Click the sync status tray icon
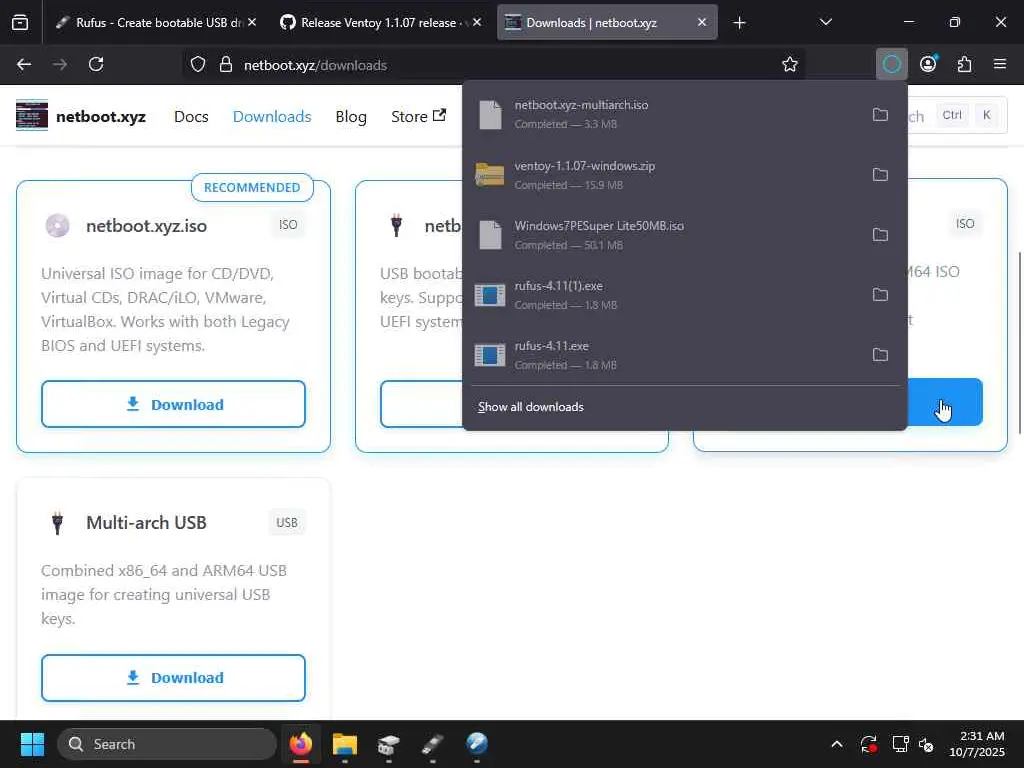Viewport: 1024px width, 768px height. tap(869, 744)
